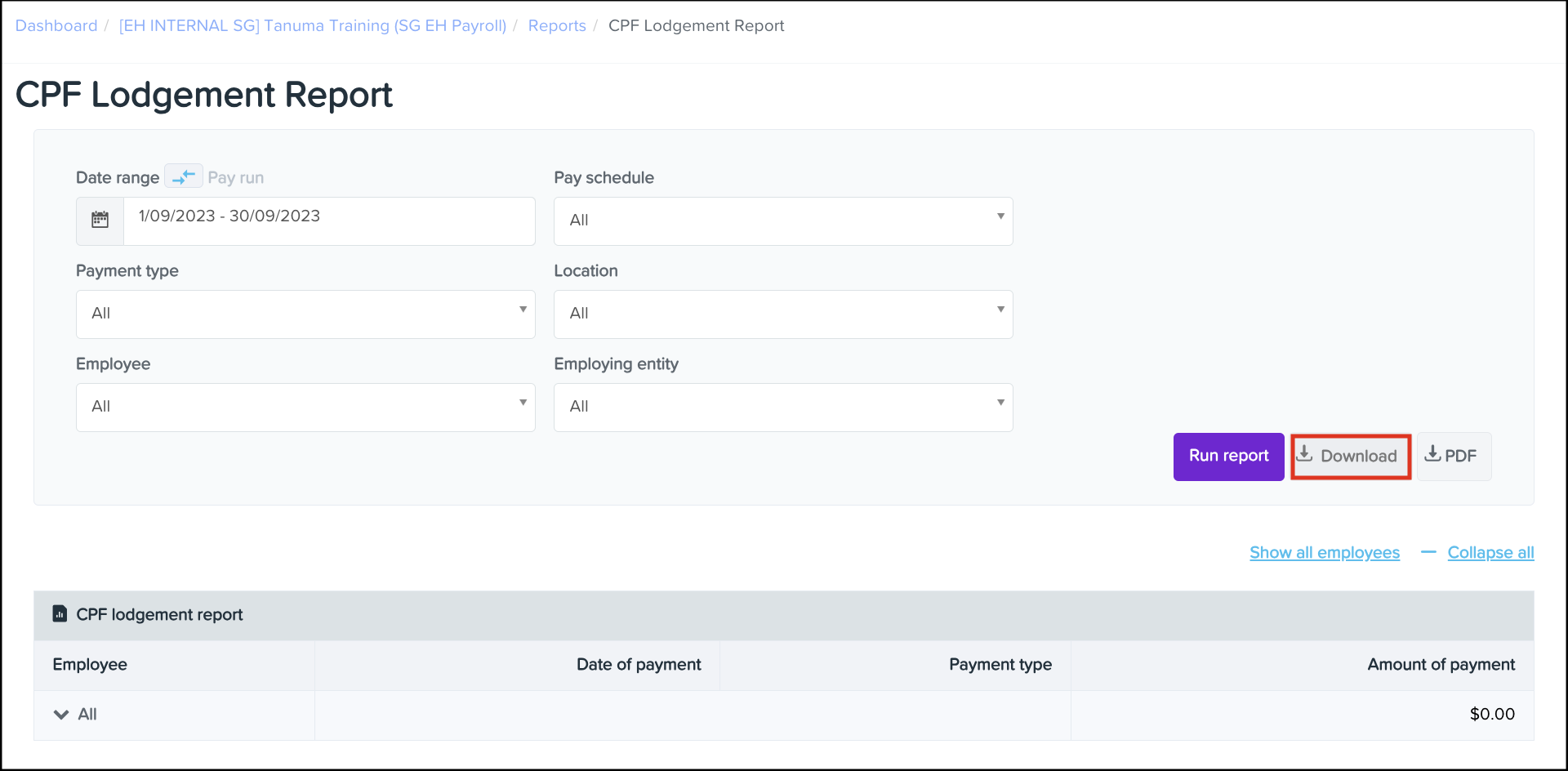Open the Pay schedule dropdown
The width and height of the screenshot is (1568, 771).
[x=782, y=221]
